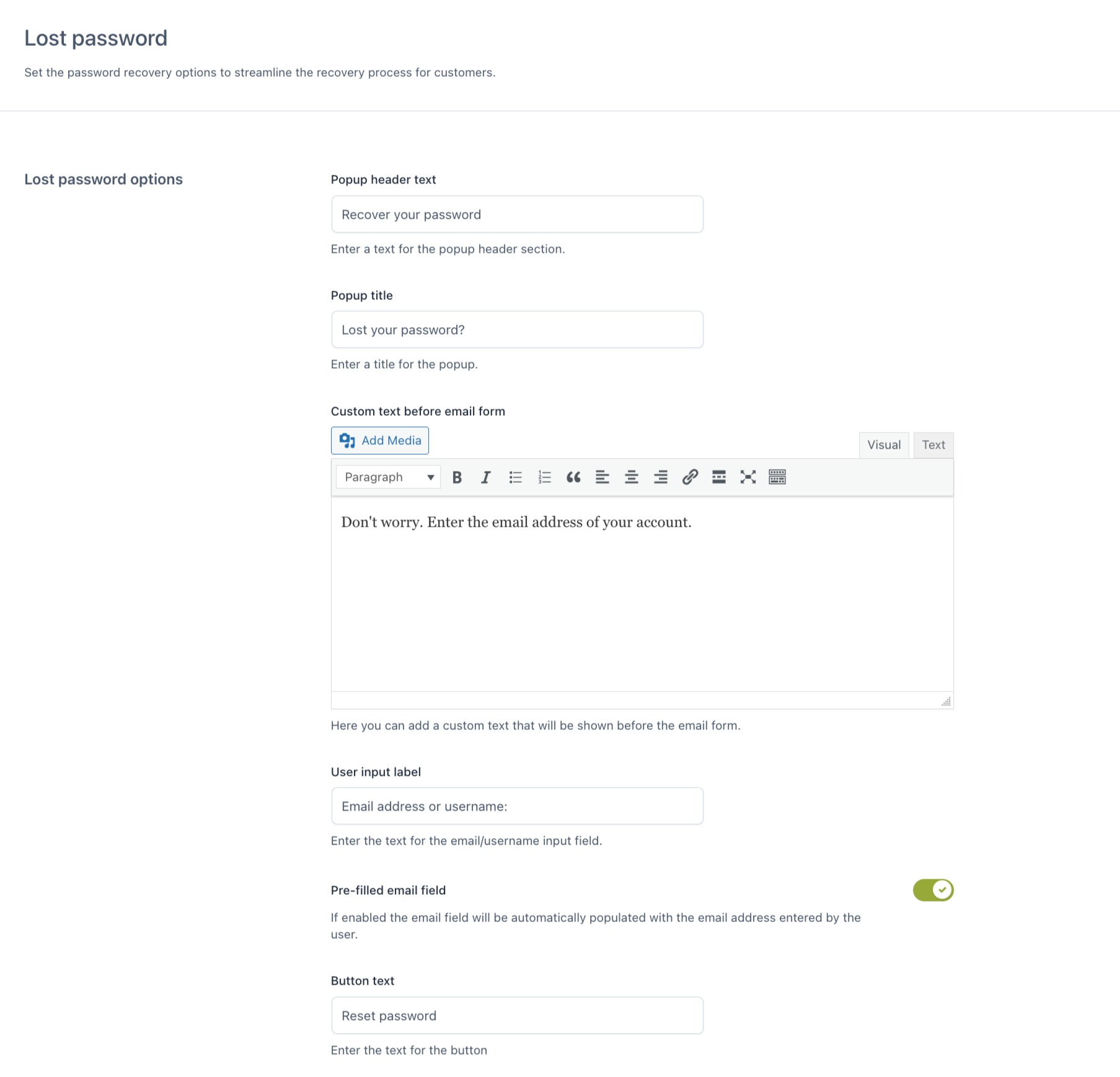This screenshot has height=1077, width=1120.
Task: Click the insert link icon
Action: [690, 477]
